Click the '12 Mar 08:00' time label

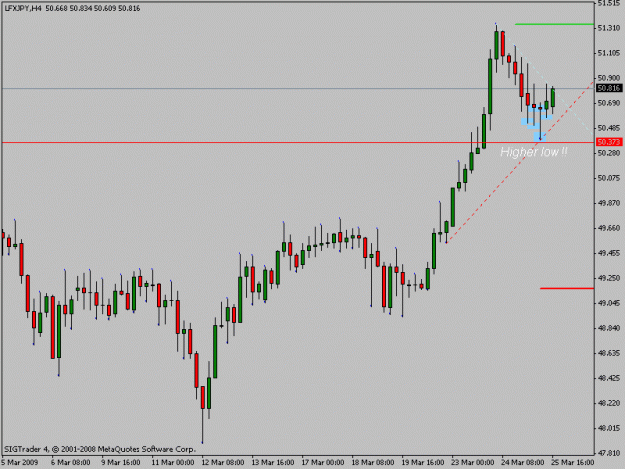click(223, 463)
